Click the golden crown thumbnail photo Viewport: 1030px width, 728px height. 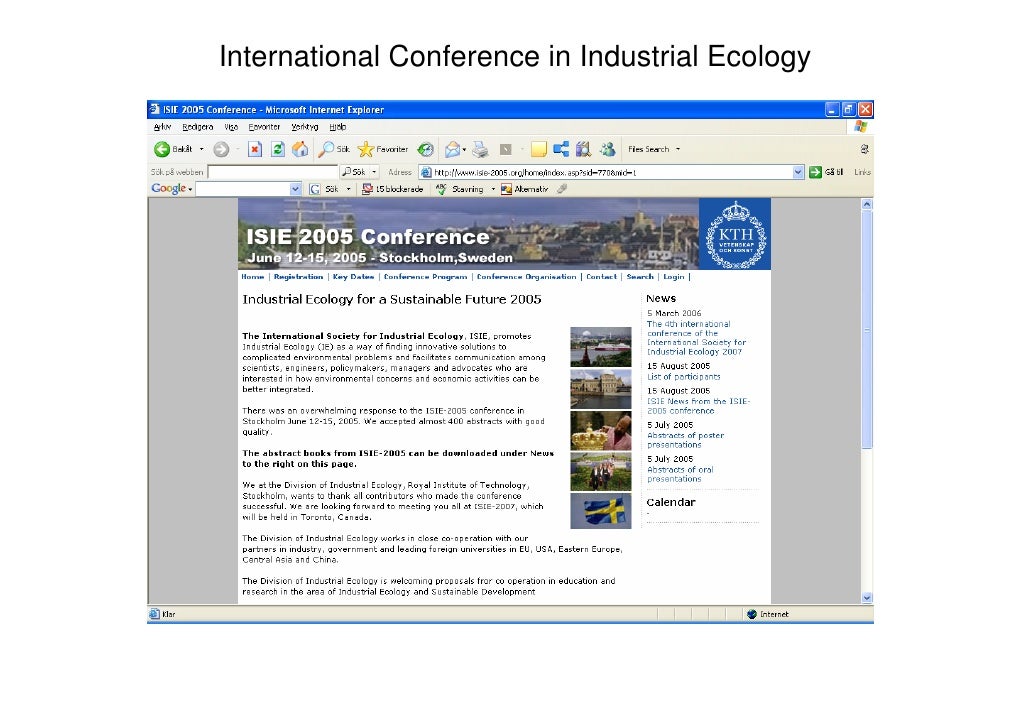tap(600, 431)
